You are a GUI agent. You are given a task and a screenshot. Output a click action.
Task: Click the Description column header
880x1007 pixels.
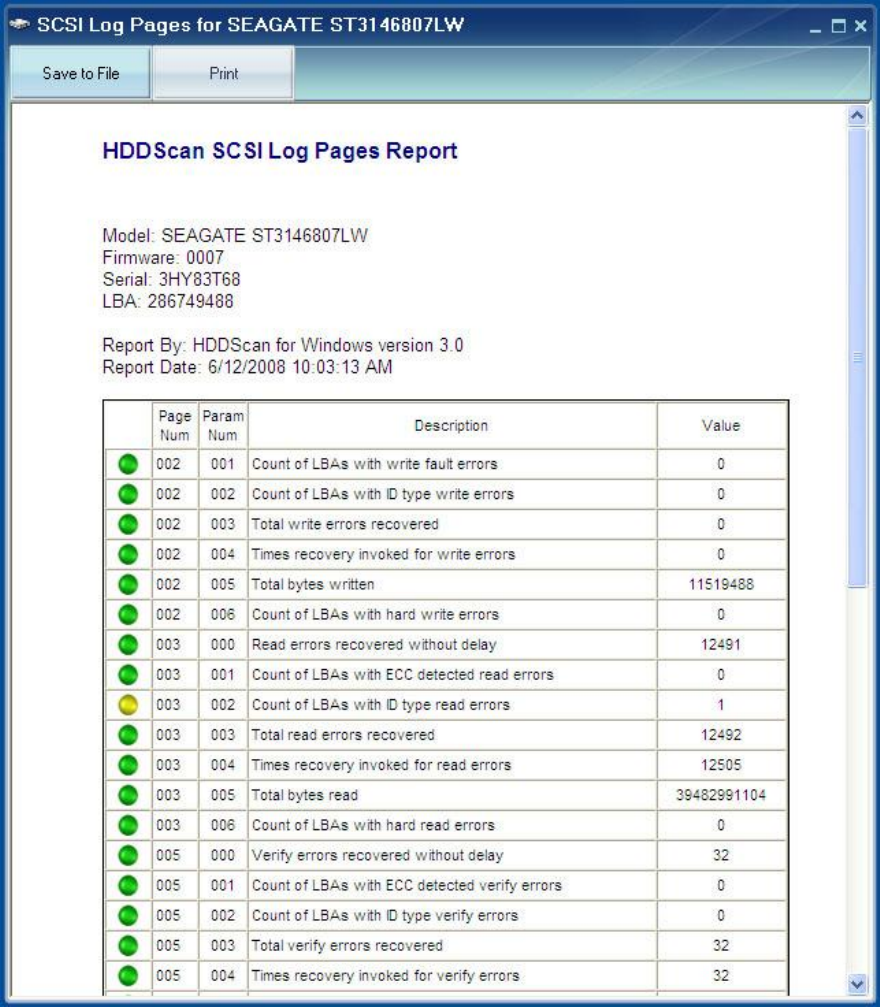452,426
